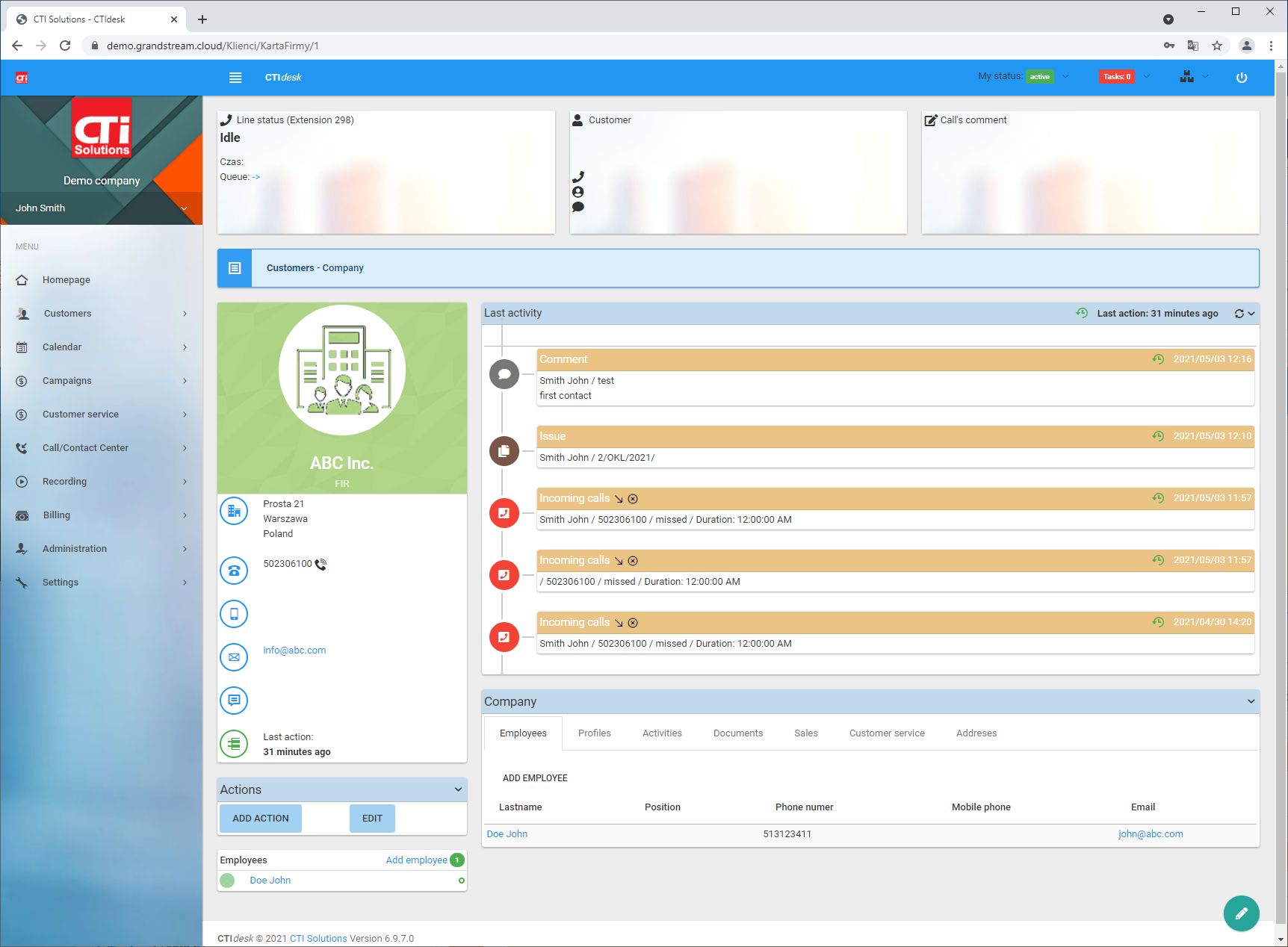This screenshot has width=1288, height=947.
Task: Collapse the Actions panel
Action: coord(459,789)
